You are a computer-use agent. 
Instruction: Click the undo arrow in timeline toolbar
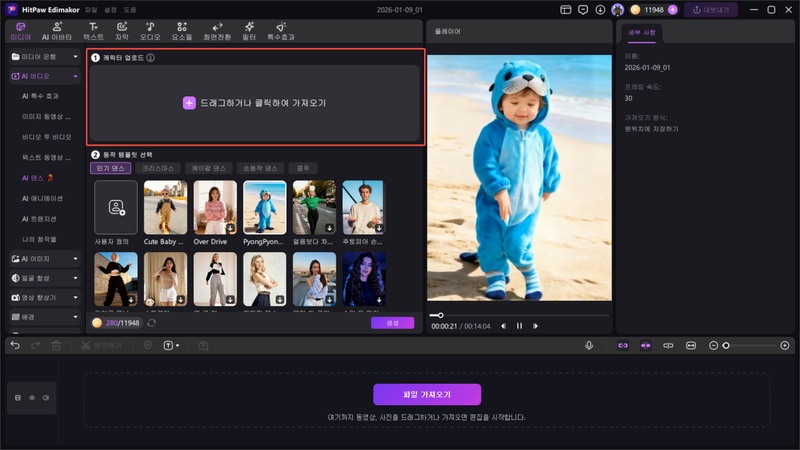click(x=15, y=345)
